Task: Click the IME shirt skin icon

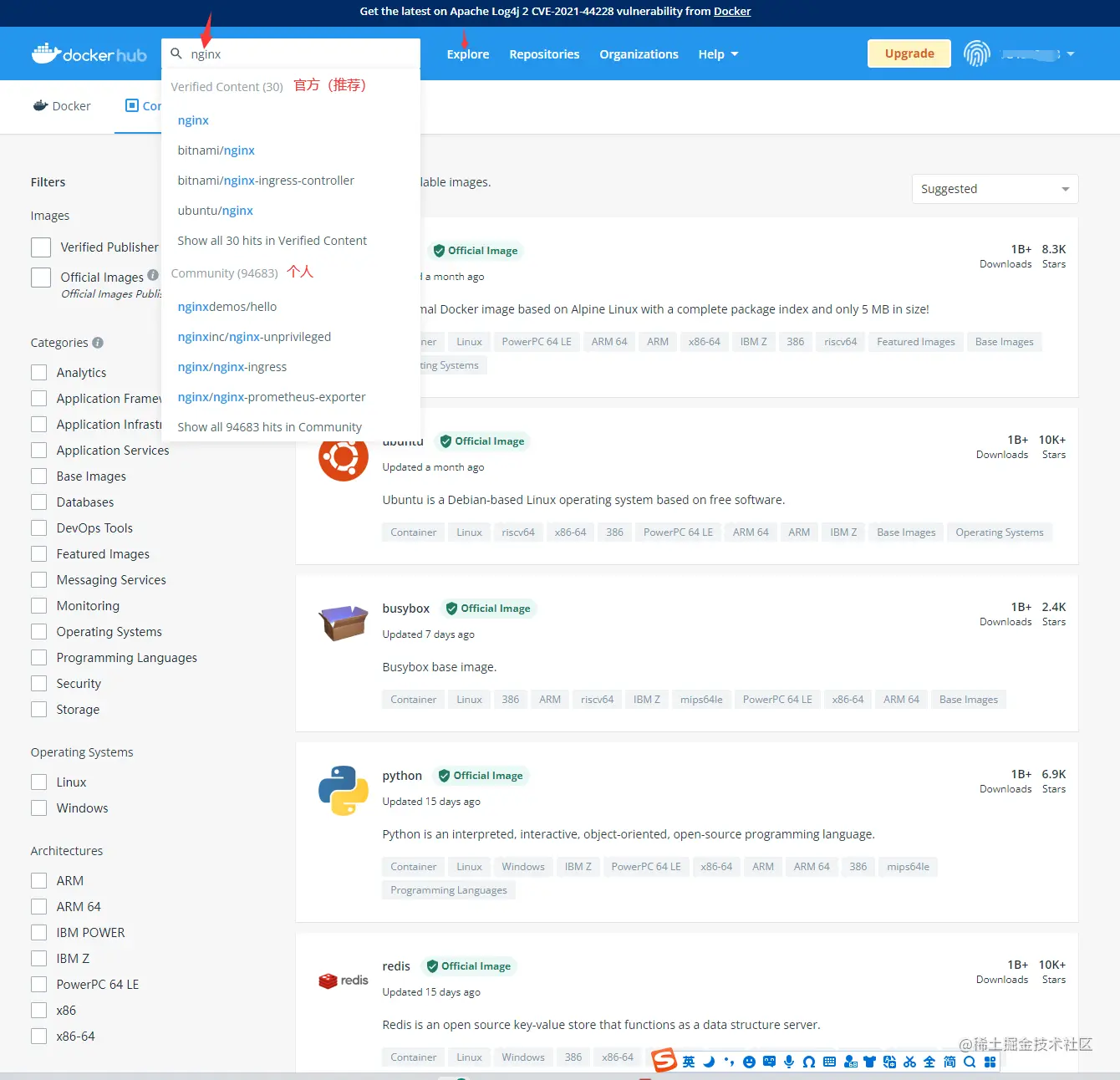Action: [x=869, y=1062]
